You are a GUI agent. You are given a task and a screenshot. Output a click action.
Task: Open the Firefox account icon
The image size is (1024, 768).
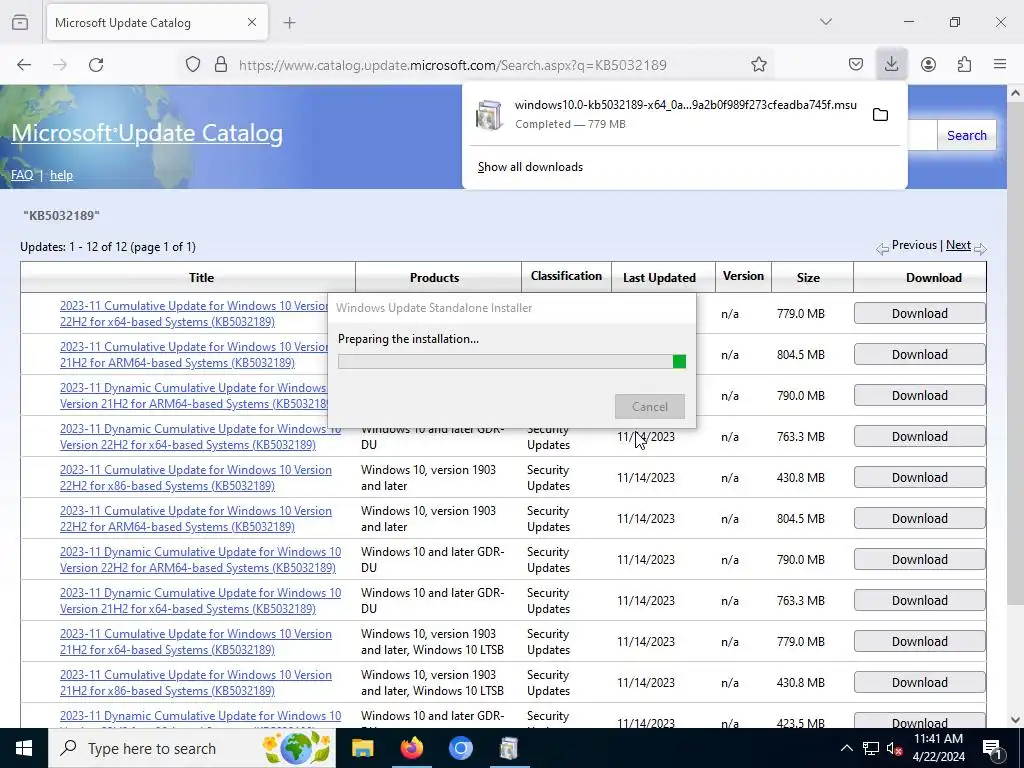tap(928, 65)
